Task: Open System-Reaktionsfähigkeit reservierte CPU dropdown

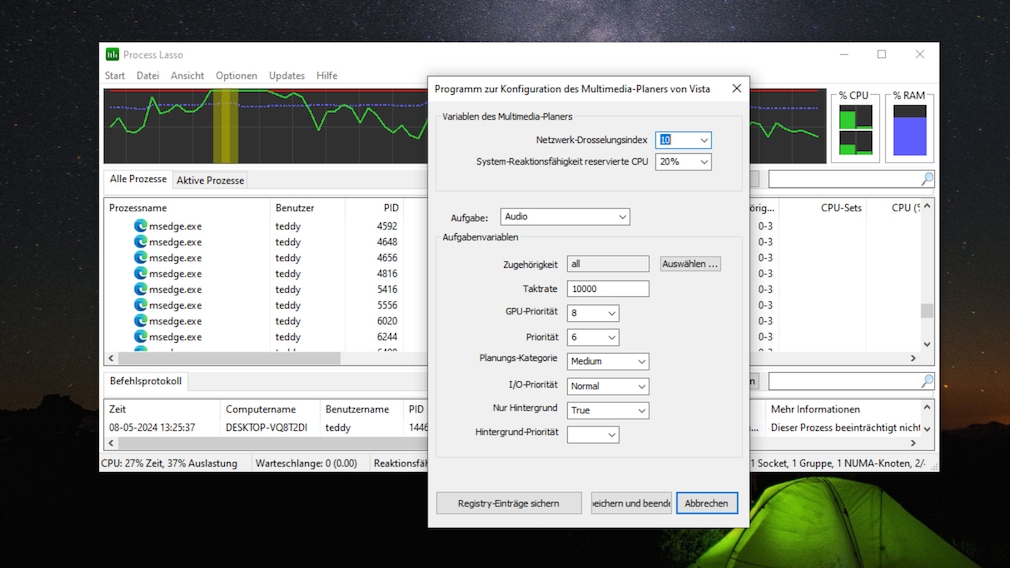Action: tap(704, 162)
